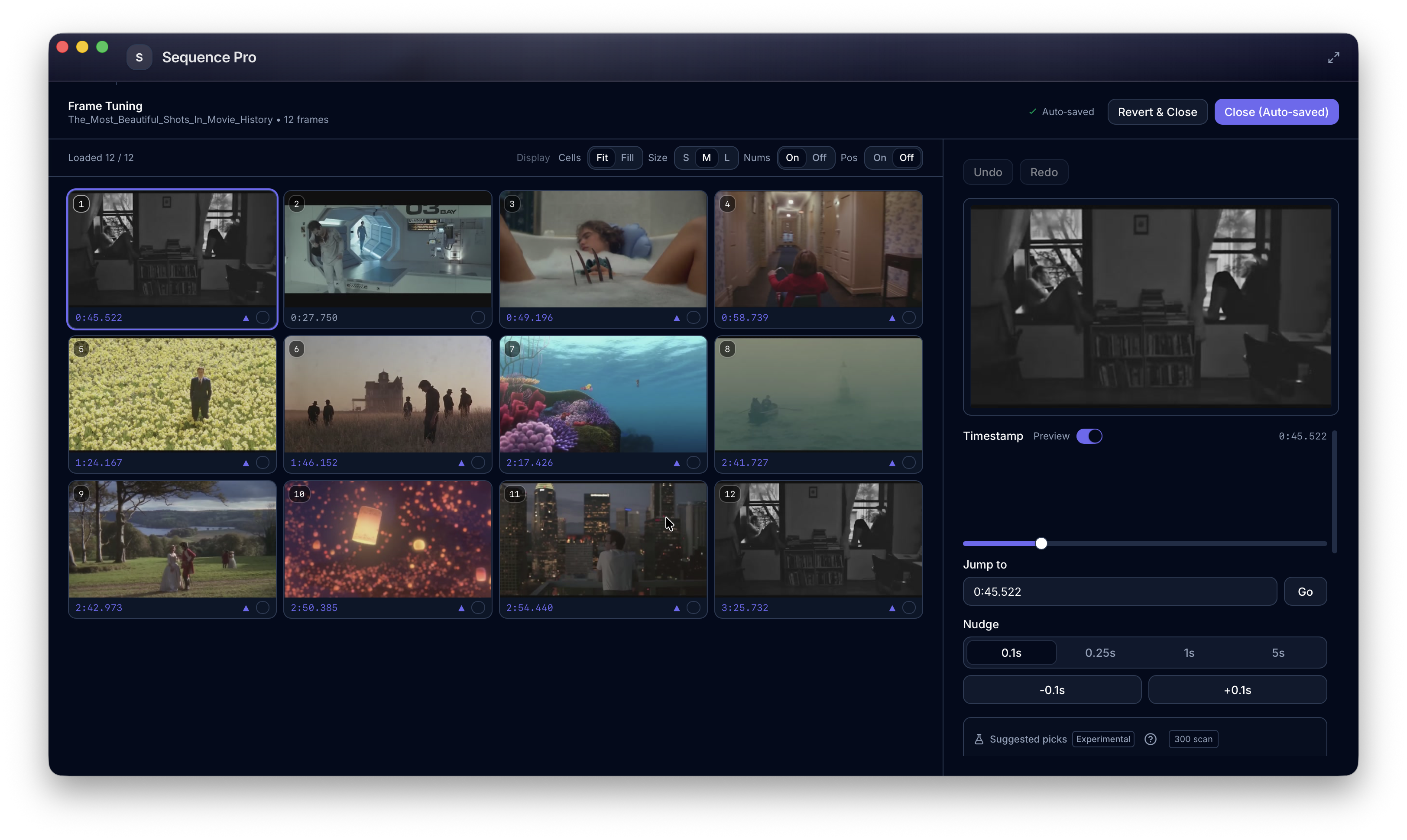Click the right panel's vertical scrollbar

tap(1335, 491)
